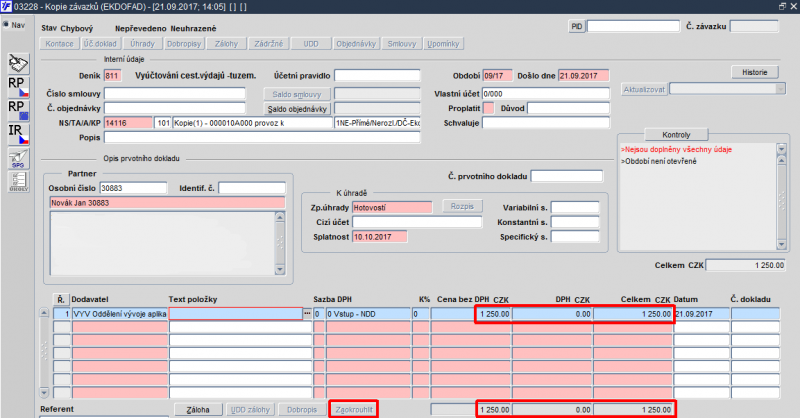Viewport: 800px width, 418px height.
Task: Open the Objednávky tab
Action: 356,44
